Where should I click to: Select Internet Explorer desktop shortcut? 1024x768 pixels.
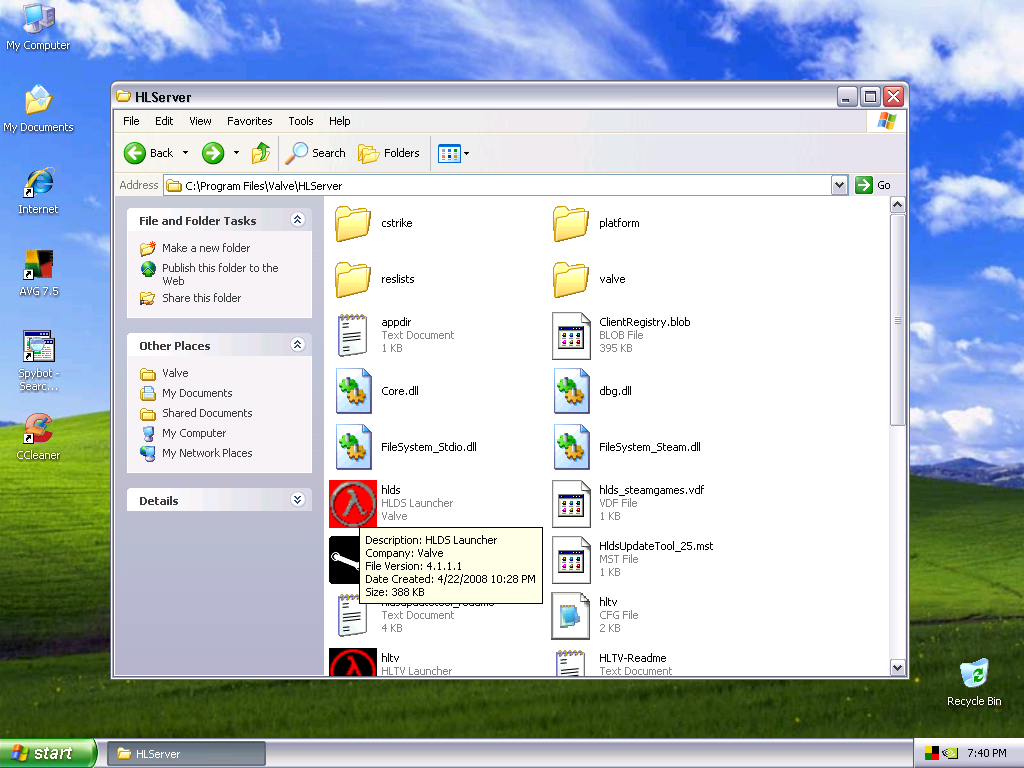click(x=38, y=192)
